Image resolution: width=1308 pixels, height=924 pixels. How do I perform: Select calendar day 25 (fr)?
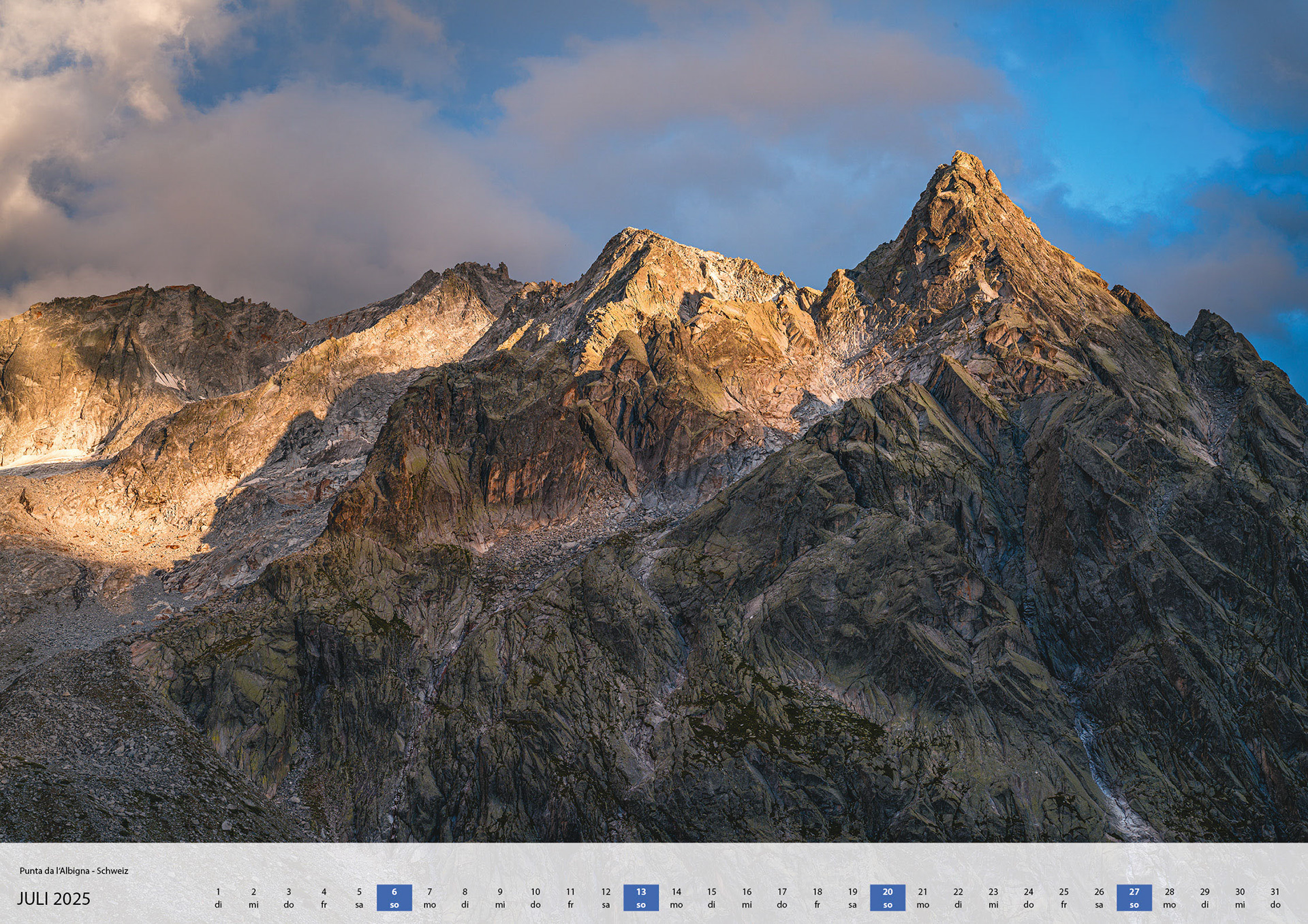pos(1063,898)
